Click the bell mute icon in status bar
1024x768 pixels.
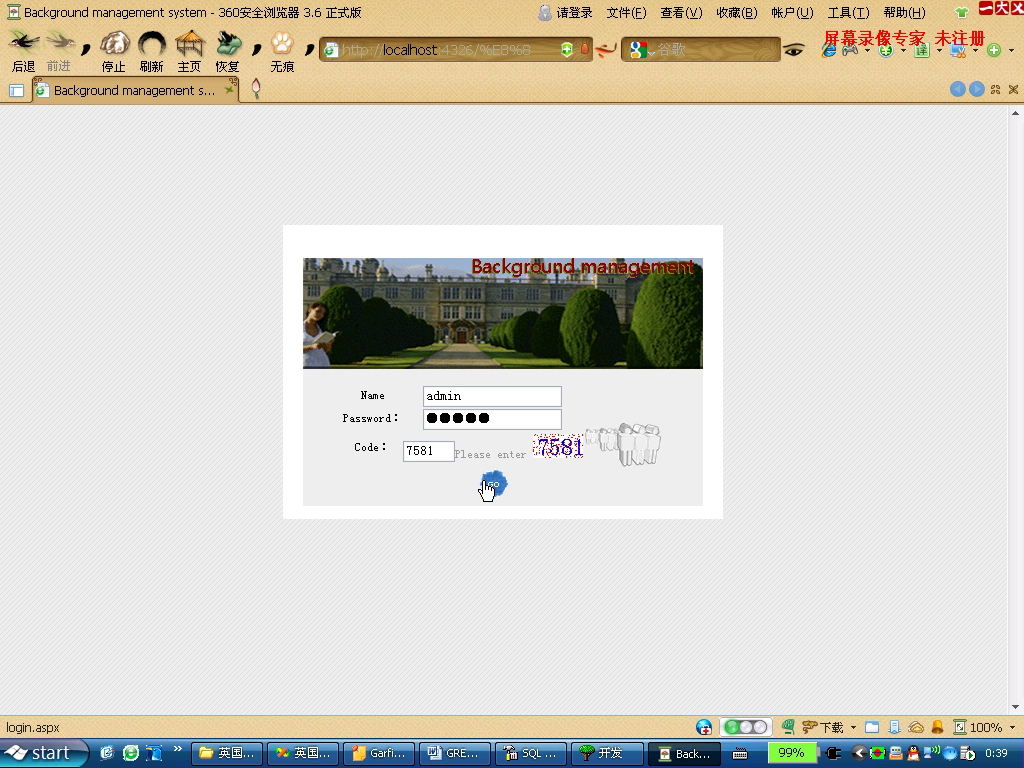[937, 727]
